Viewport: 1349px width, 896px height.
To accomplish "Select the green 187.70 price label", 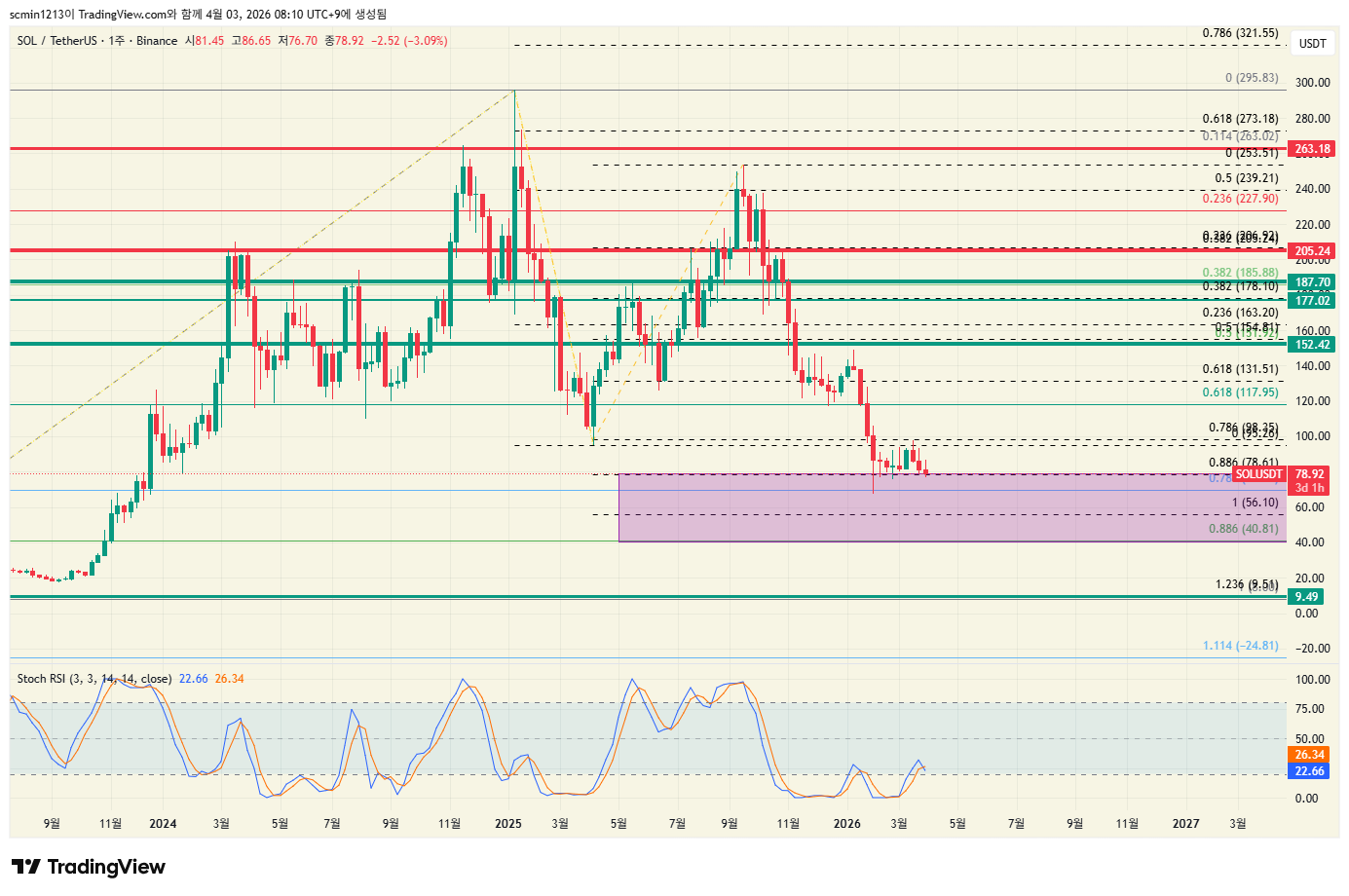I will tap(1312, 282).
